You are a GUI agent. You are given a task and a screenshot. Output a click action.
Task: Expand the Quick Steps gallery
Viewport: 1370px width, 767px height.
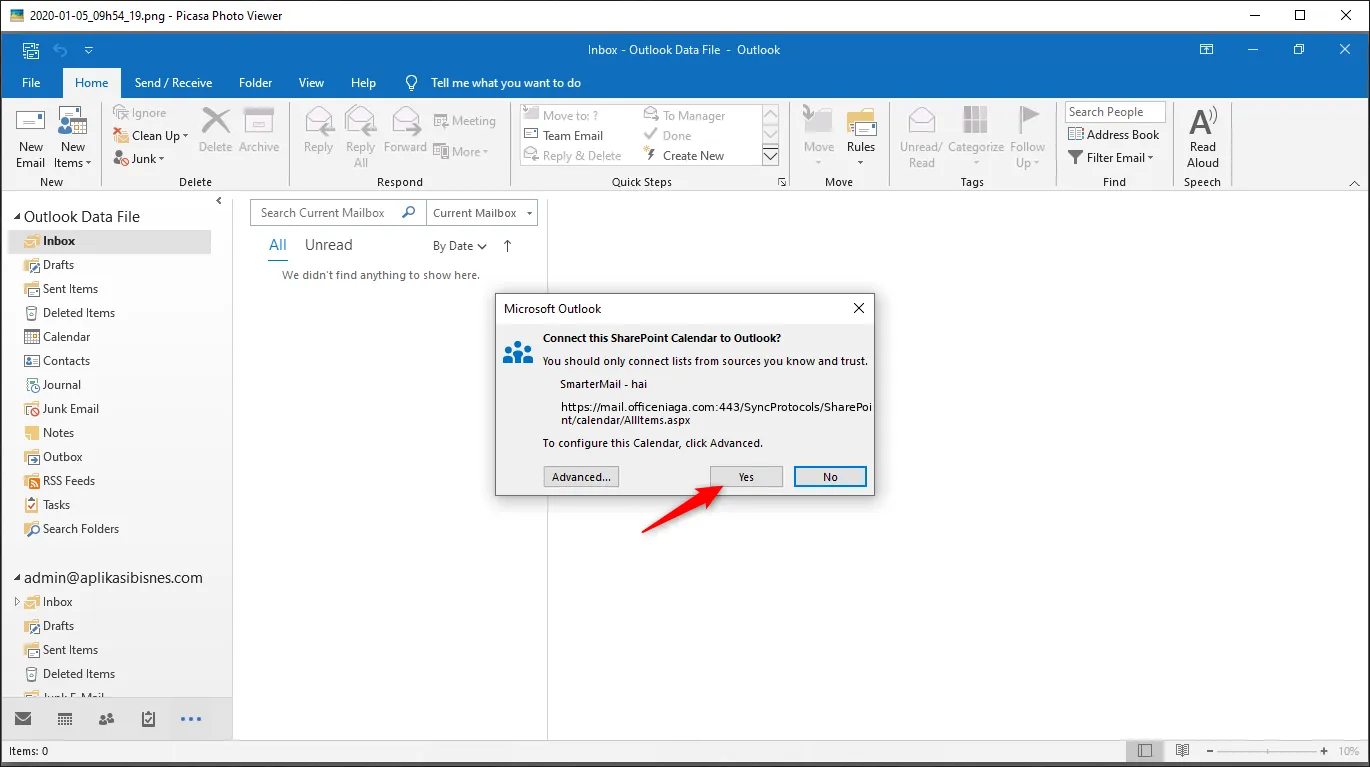[x=770, y=156]
